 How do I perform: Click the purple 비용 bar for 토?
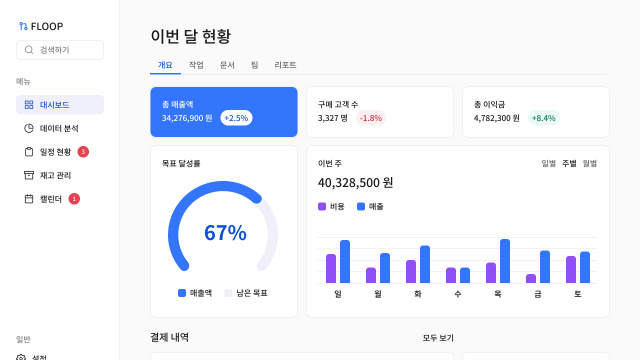(x=571, y=269)
